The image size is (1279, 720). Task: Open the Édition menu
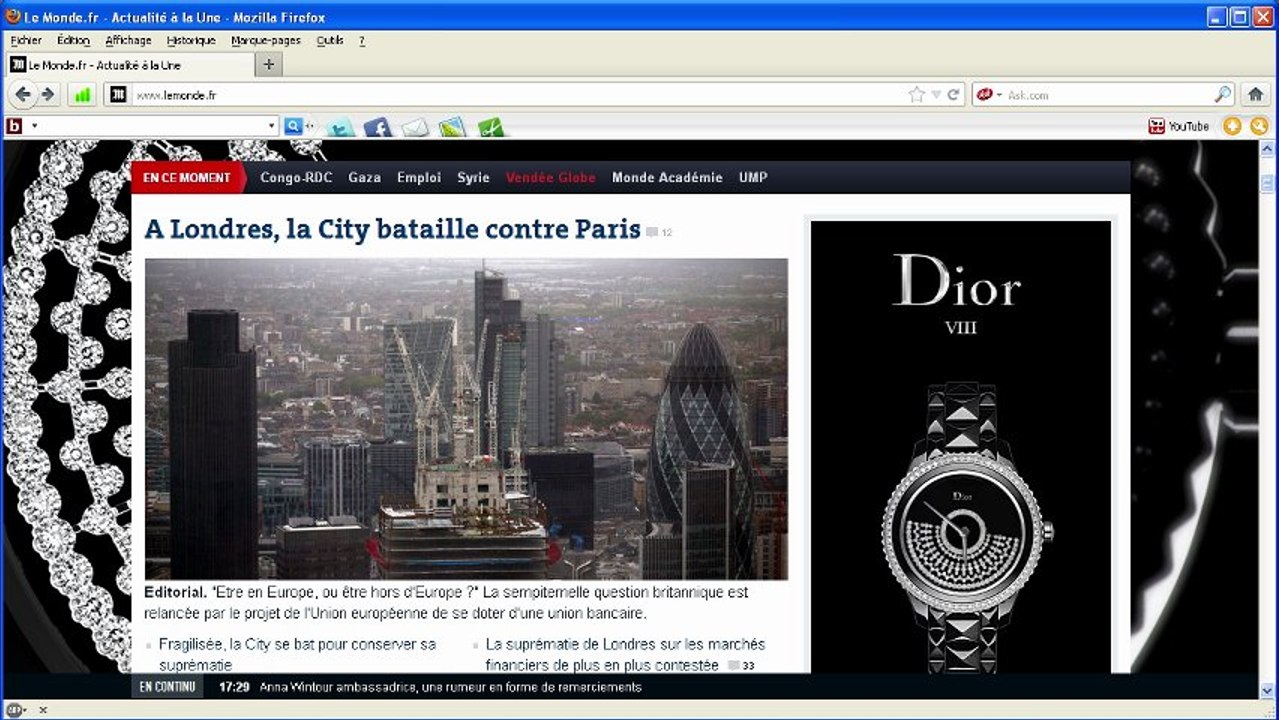click(x=73, y=41)
